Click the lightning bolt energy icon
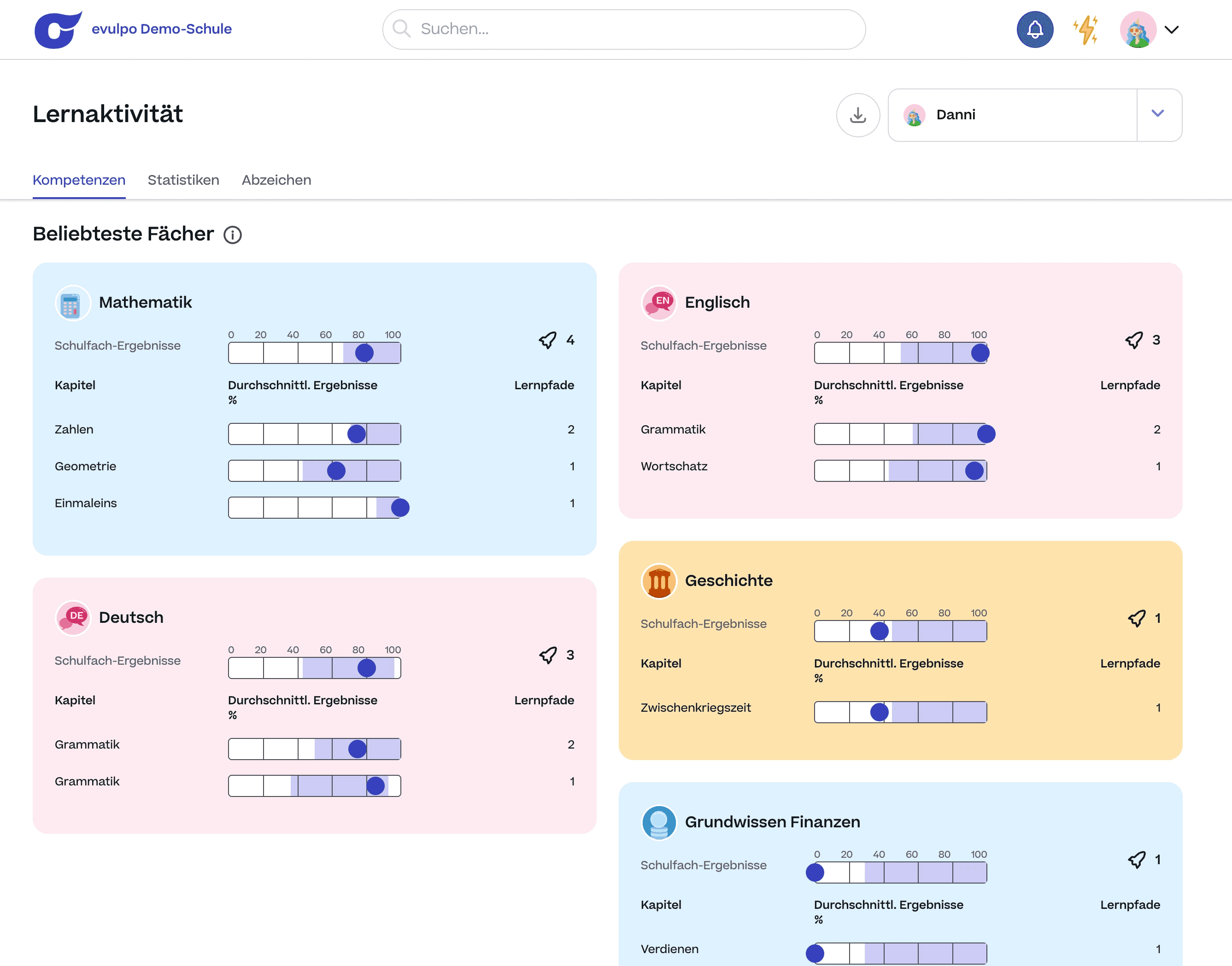The image size is (1232, 966). [1085, 29]
